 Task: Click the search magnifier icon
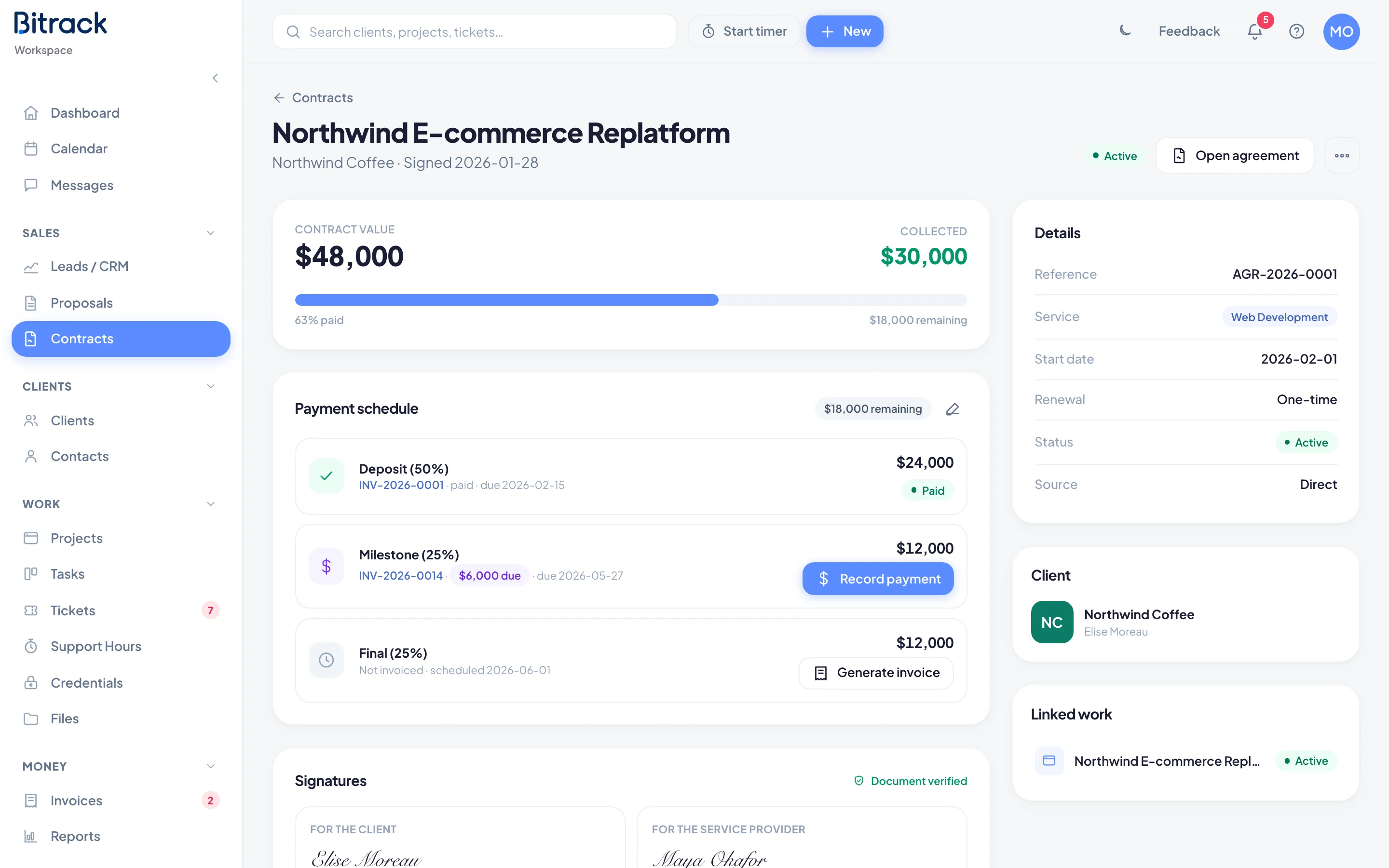pyautogui.click(x=293, y=31)
